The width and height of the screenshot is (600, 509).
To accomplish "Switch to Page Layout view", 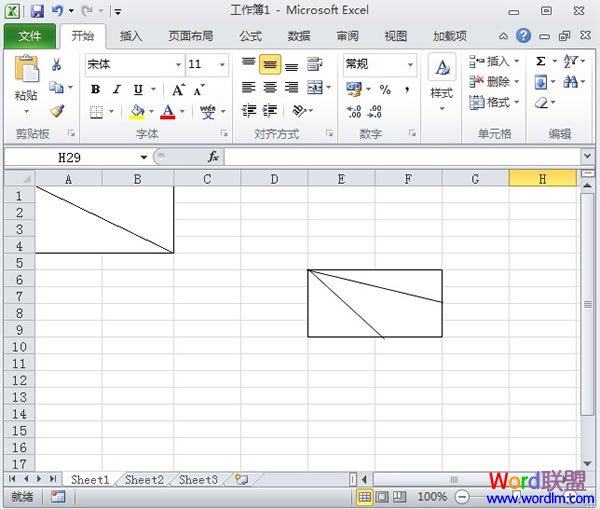I will 382,497.
